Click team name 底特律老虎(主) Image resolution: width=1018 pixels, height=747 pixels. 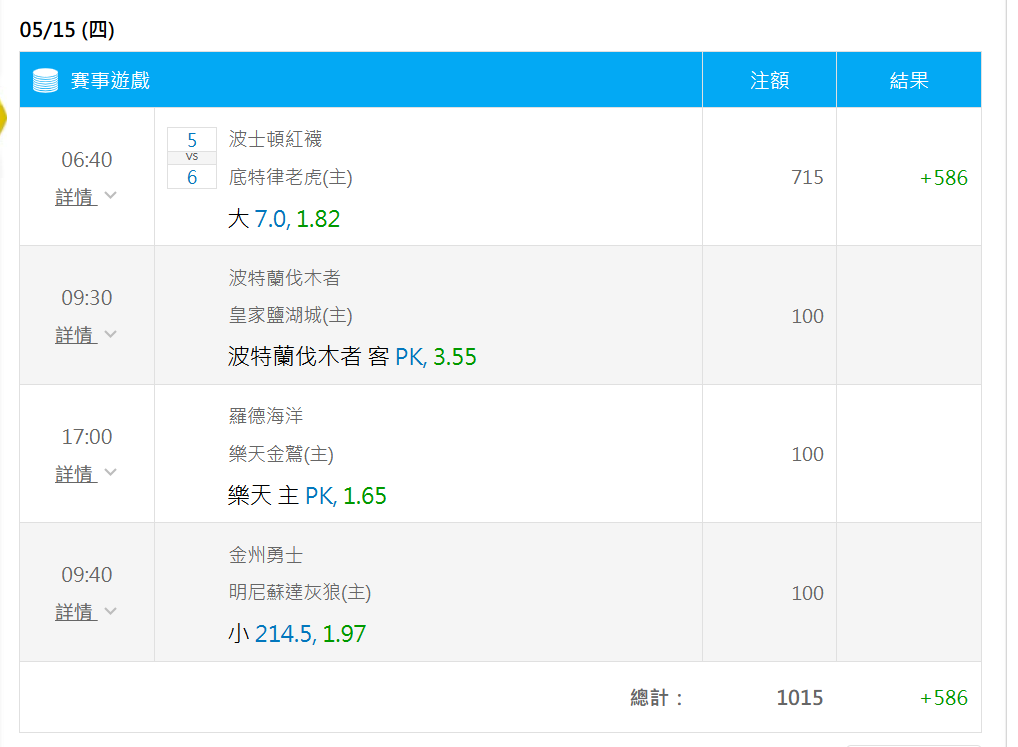(x=290, y=177)
